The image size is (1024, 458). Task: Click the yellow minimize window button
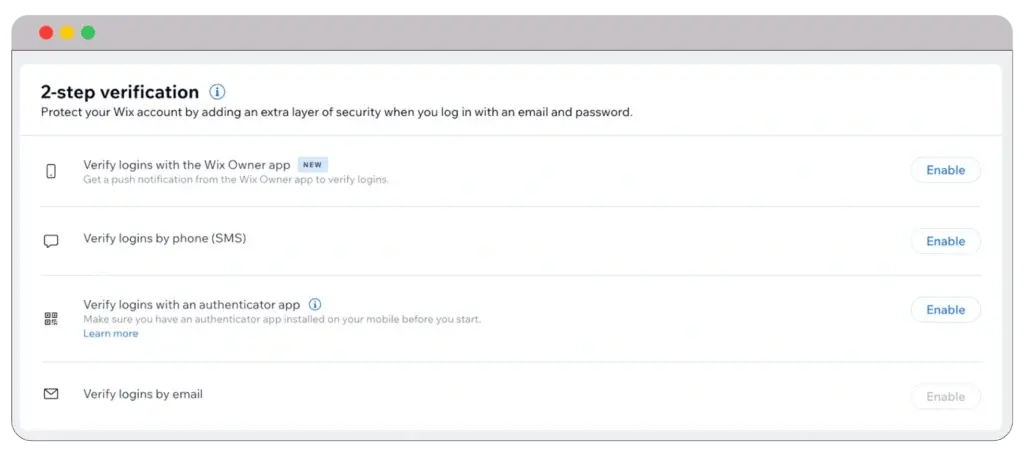point(67,33)
